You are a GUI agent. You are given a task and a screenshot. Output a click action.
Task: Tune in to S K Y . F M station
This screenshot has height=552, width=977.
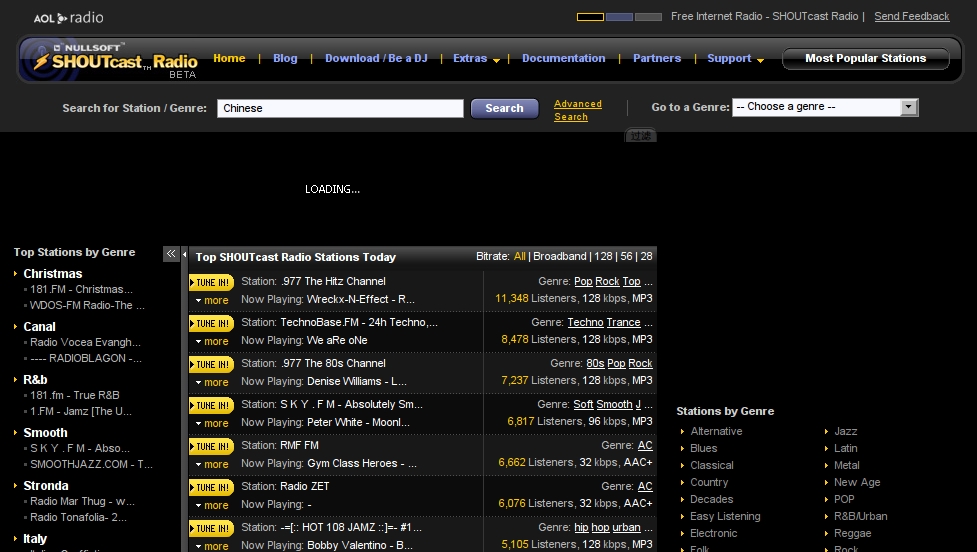[x=211, y=406]
